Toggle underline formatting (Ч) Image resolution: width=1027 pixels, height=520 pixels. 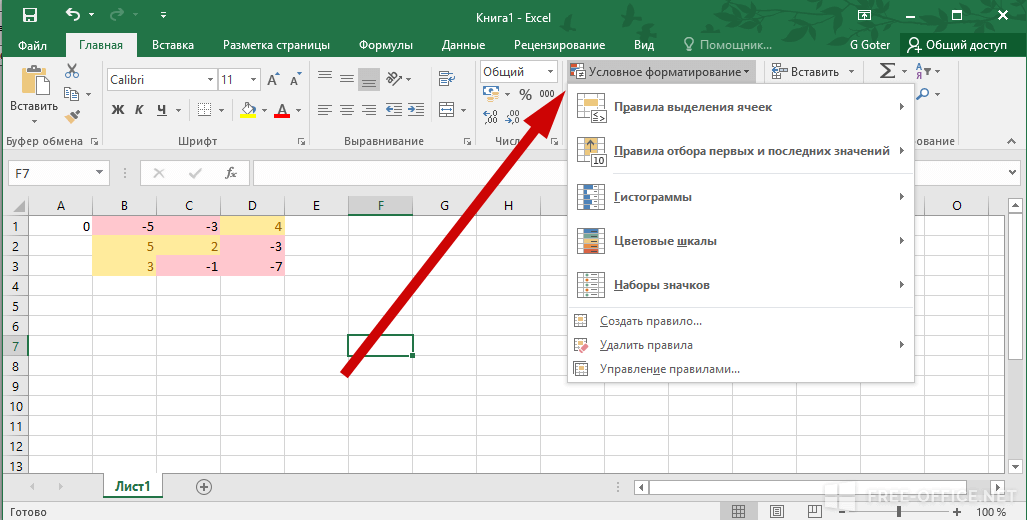coord(161,110)
